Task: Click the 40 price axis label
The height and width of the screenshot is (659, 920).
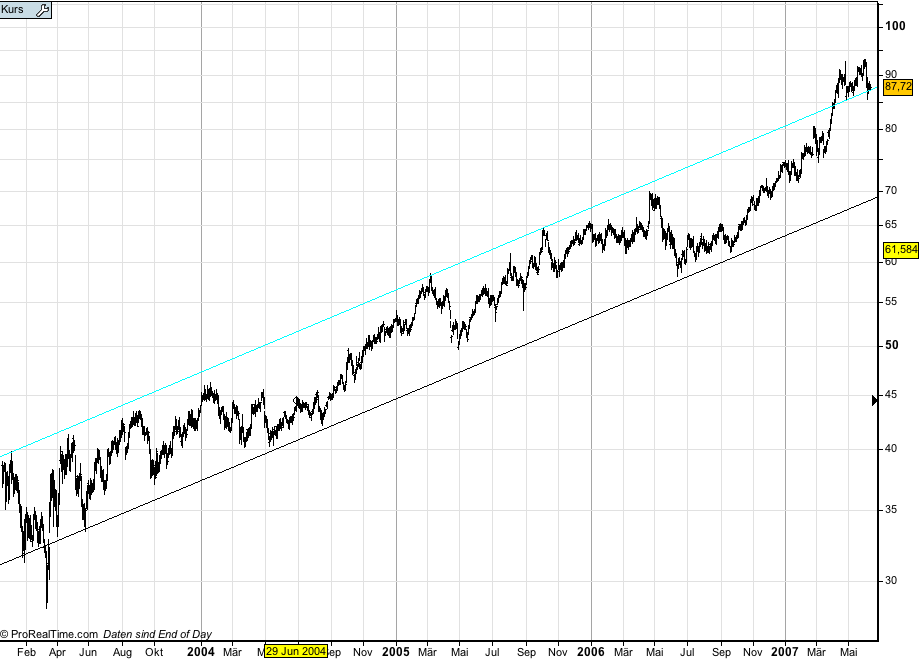Action: click(x=891, y=448)
